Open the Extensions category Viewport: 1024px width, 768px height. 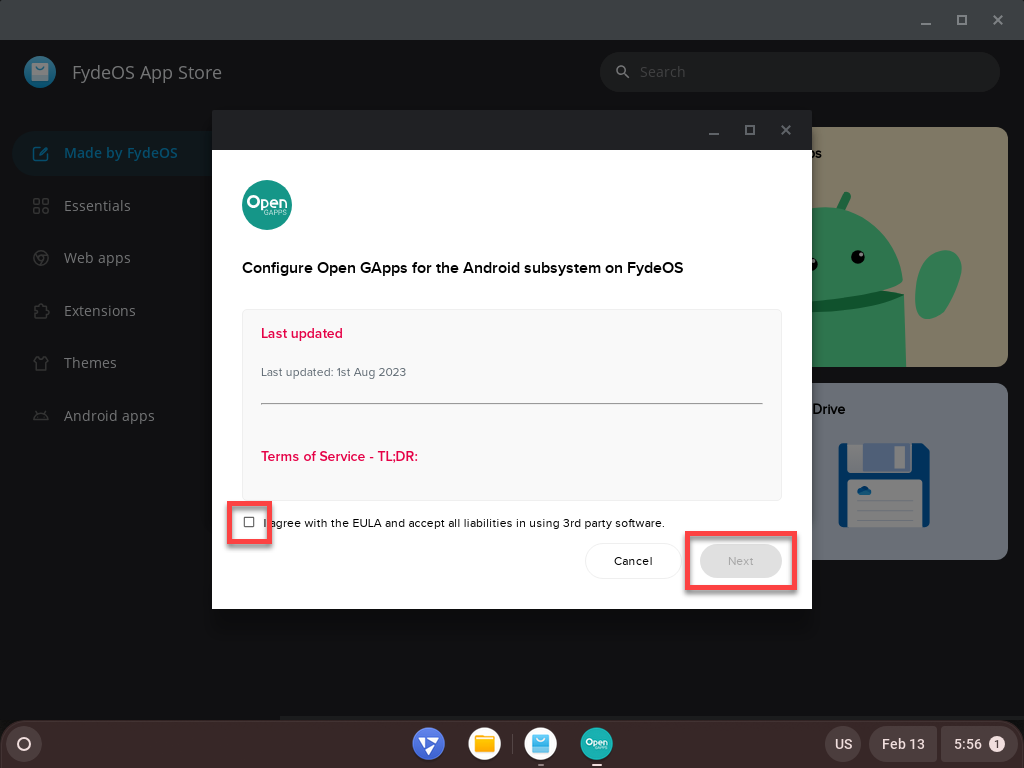point(99,311)
